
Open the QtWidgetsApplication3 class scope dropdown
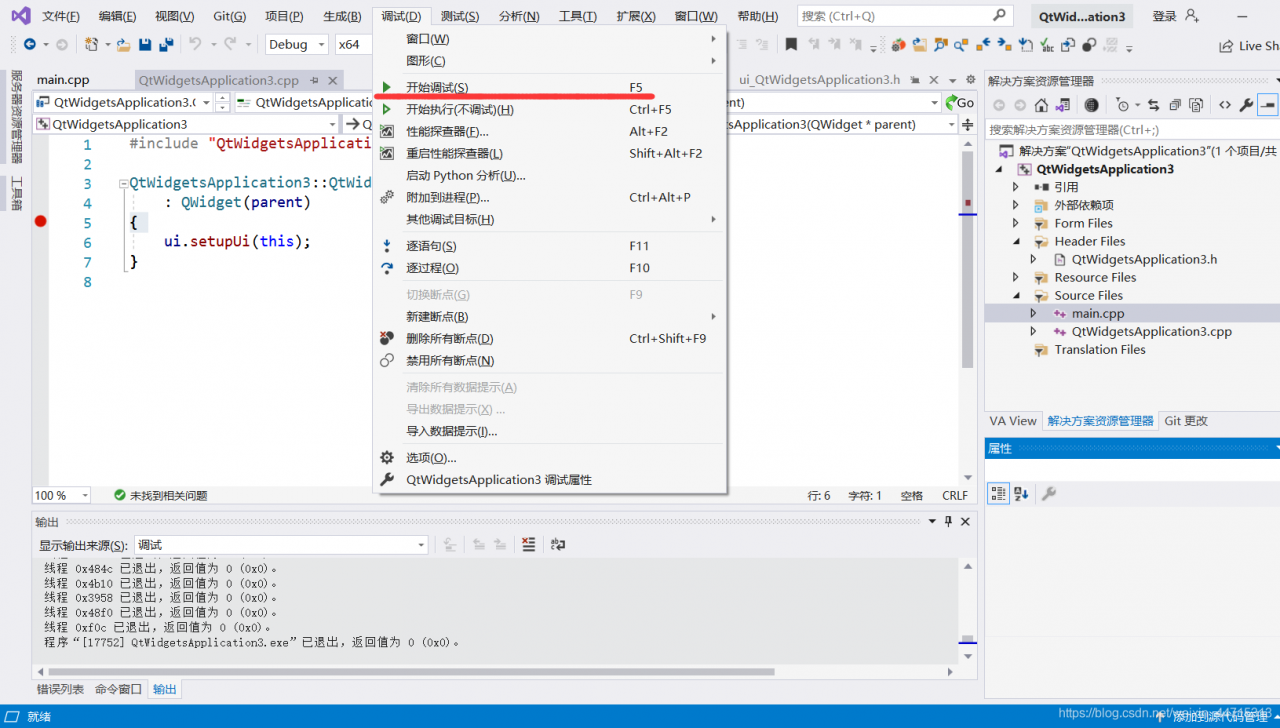click(x=186, y=124)
